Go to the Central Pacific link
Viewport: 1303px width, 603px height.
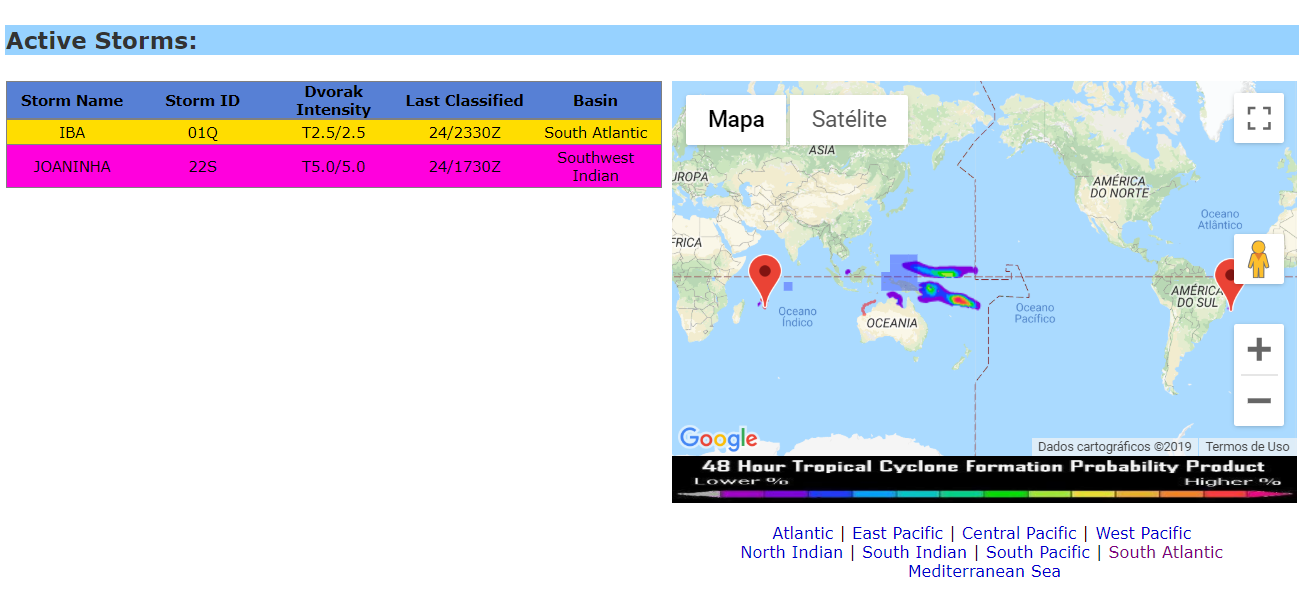click(x=1019, y=533)
